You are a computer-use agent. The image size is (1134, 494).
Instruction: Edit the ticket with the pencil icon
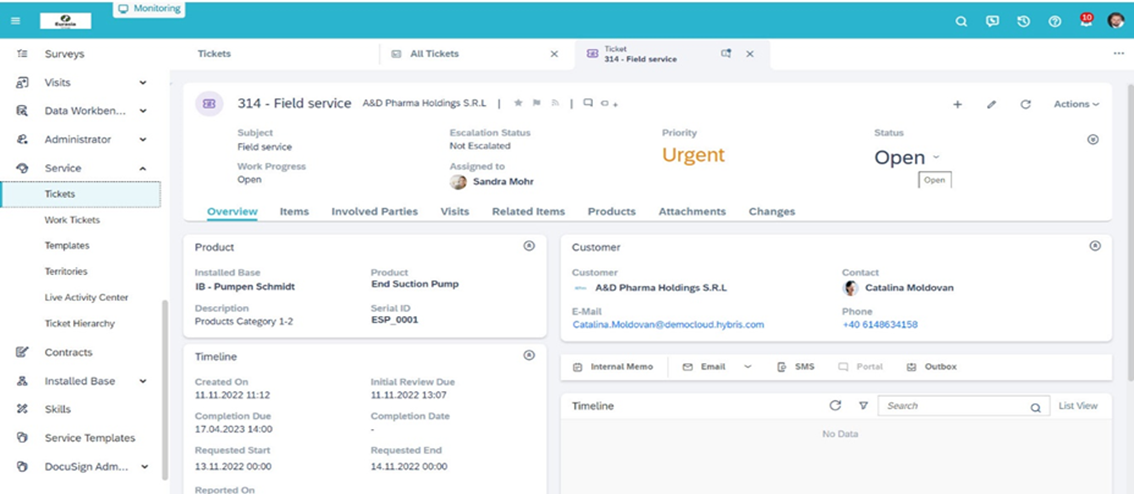[x=992, y=104]
